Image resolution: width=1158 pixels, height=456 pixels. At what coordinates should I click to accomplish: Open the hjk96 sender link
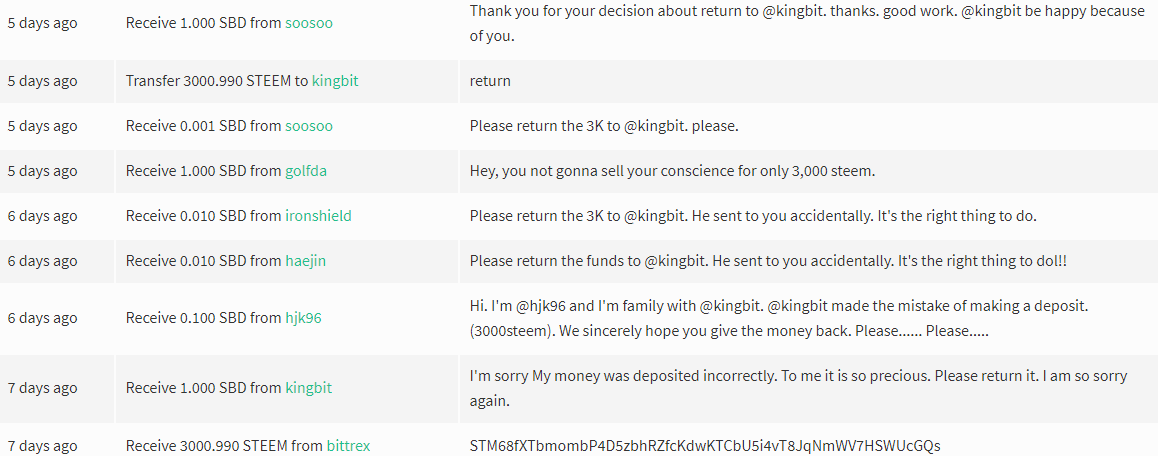(303, 318)
